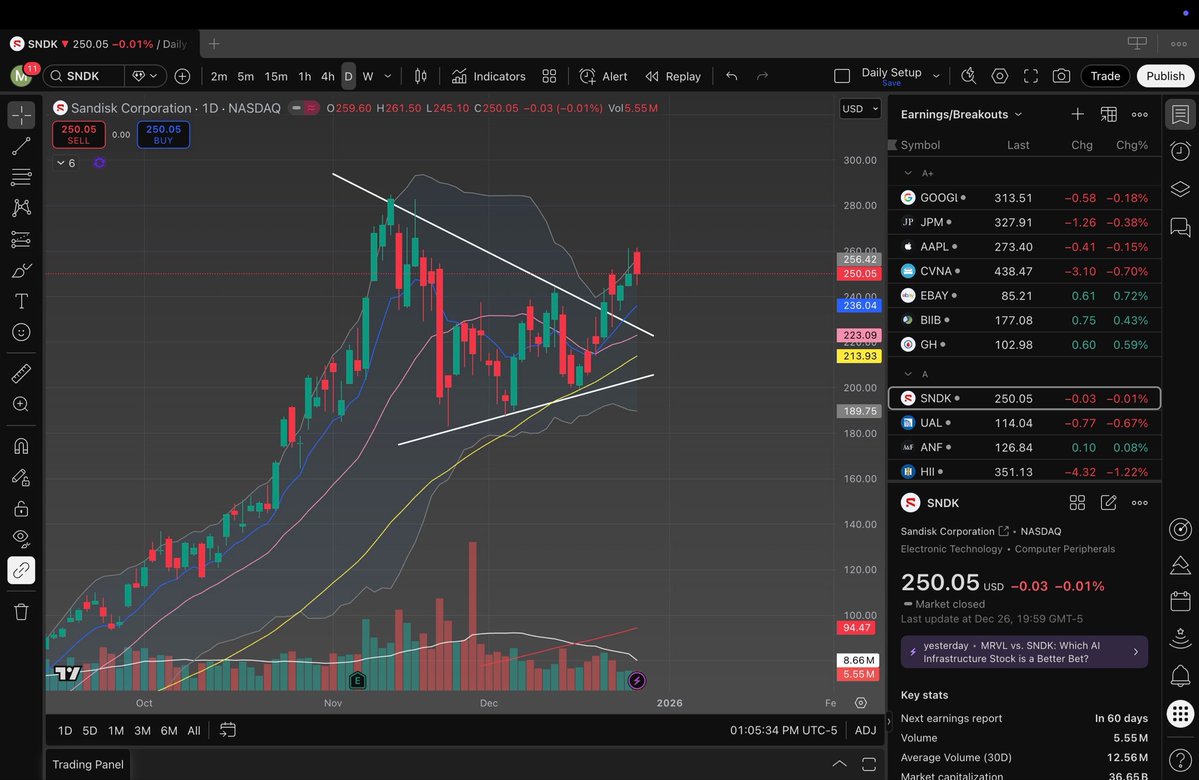Open chart settings hexagon icon
Screen dimensions: 1199x780
click(999, 76)
